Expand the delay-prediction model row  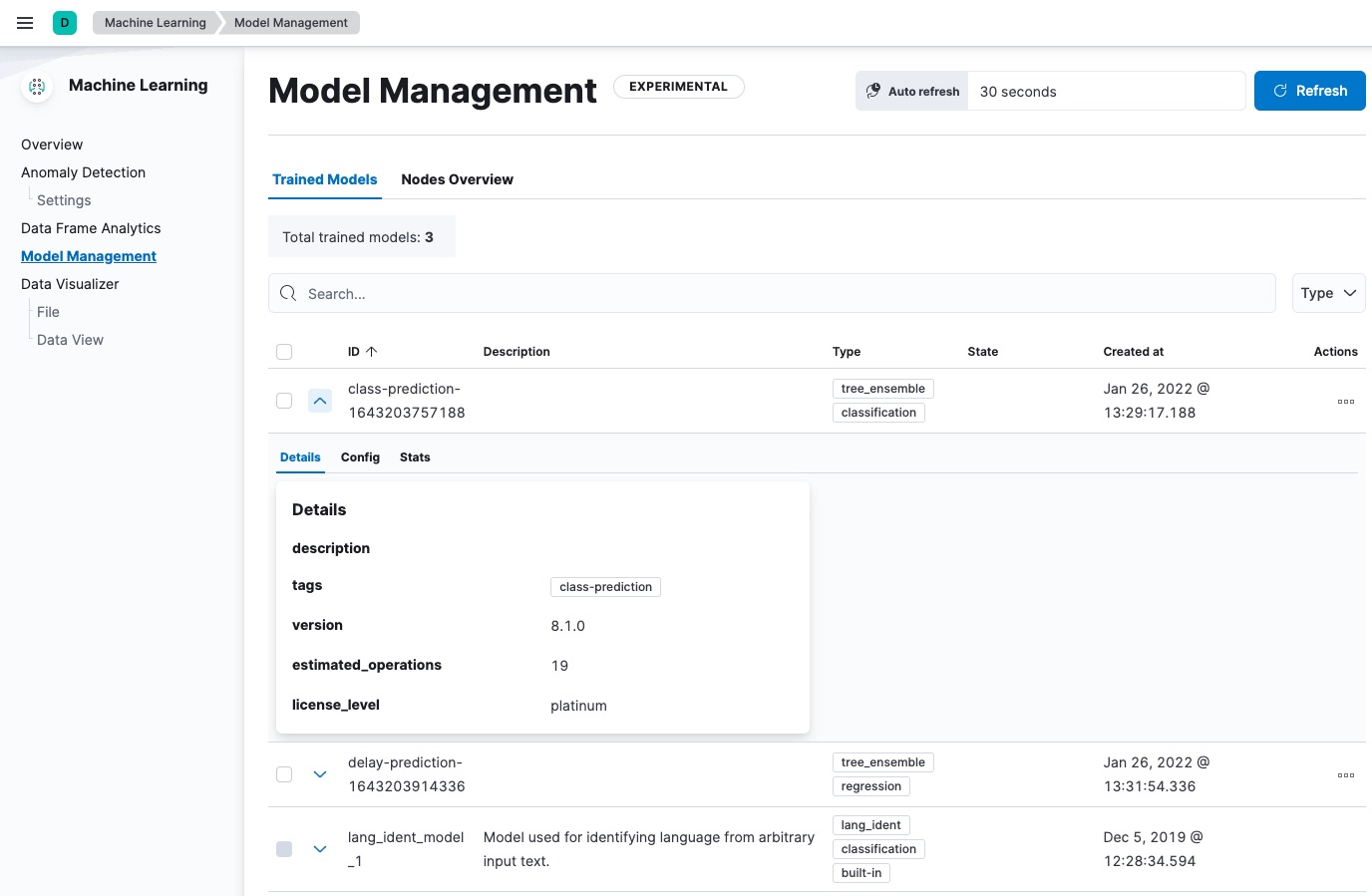click(x=320, y=773)
